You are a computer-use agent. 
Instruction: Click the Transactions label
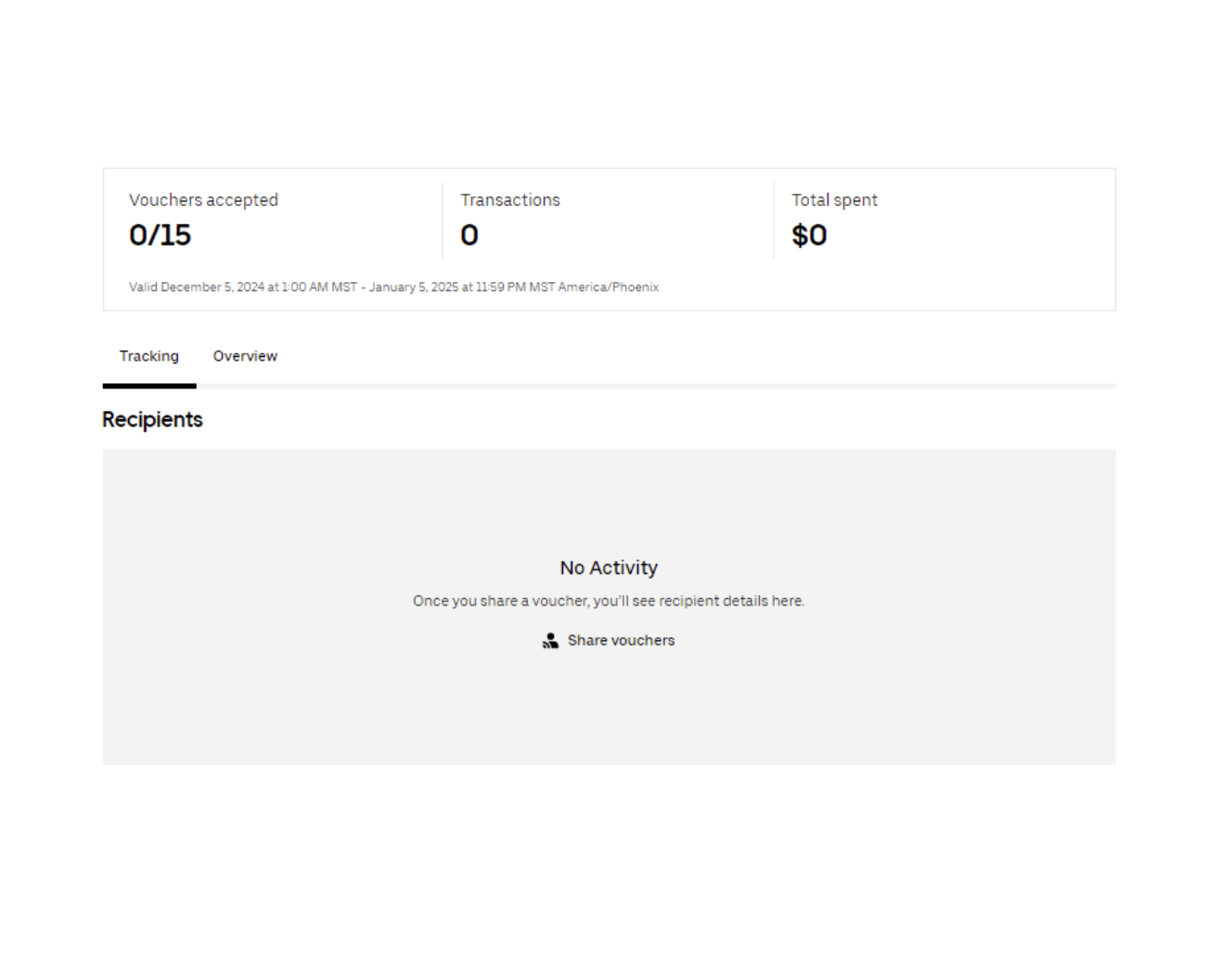click(x=510, y=200)
